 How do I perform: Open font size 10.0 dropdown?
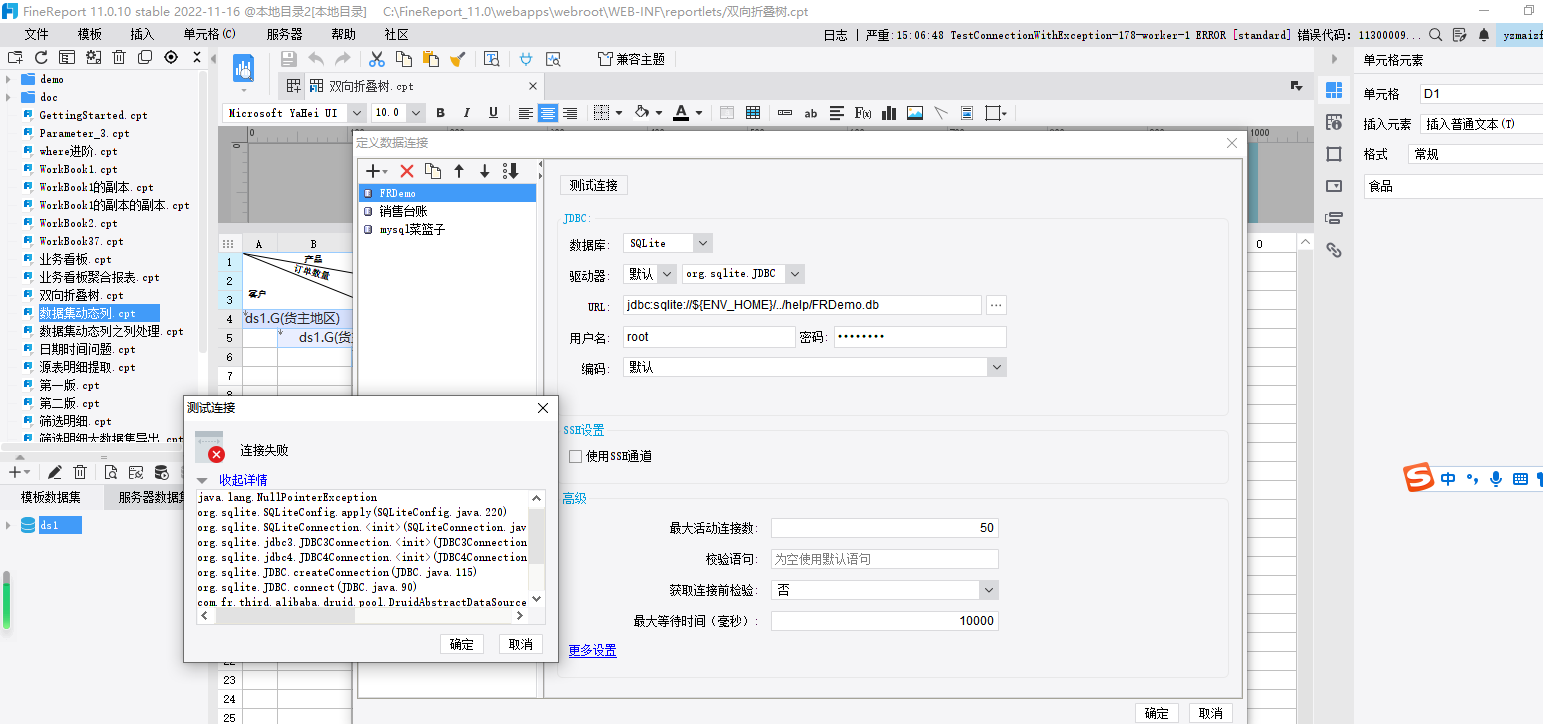click(x=415, y=113)
